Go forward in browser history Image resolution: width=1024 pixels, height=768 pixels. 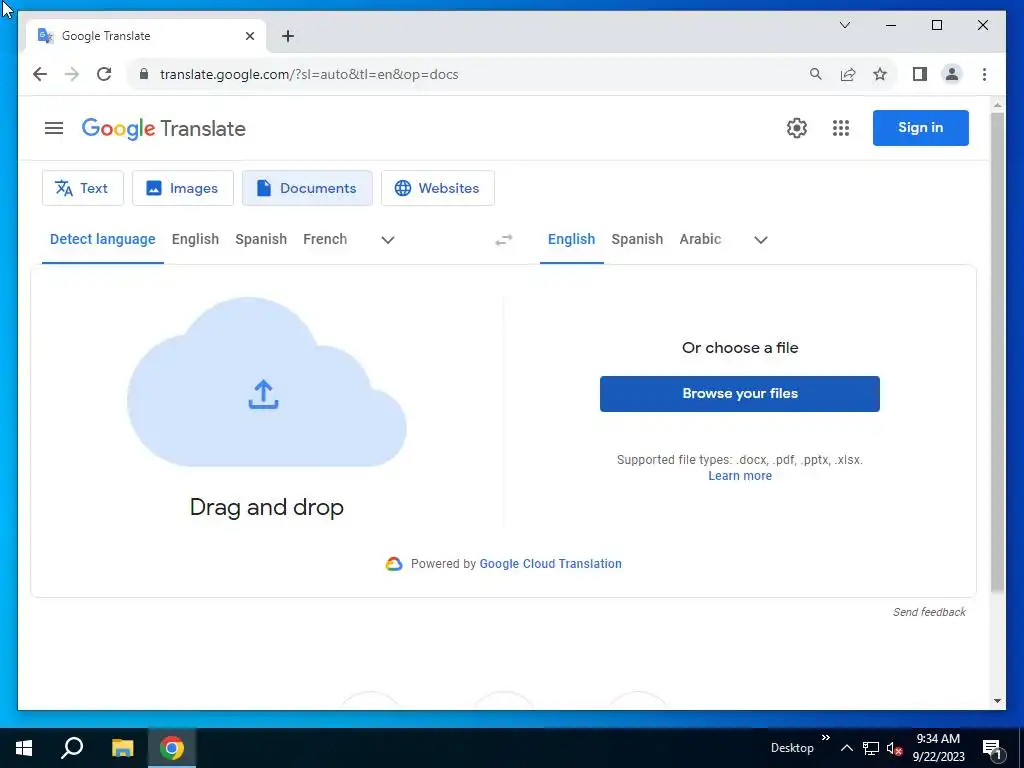click(x=72, y=74)
